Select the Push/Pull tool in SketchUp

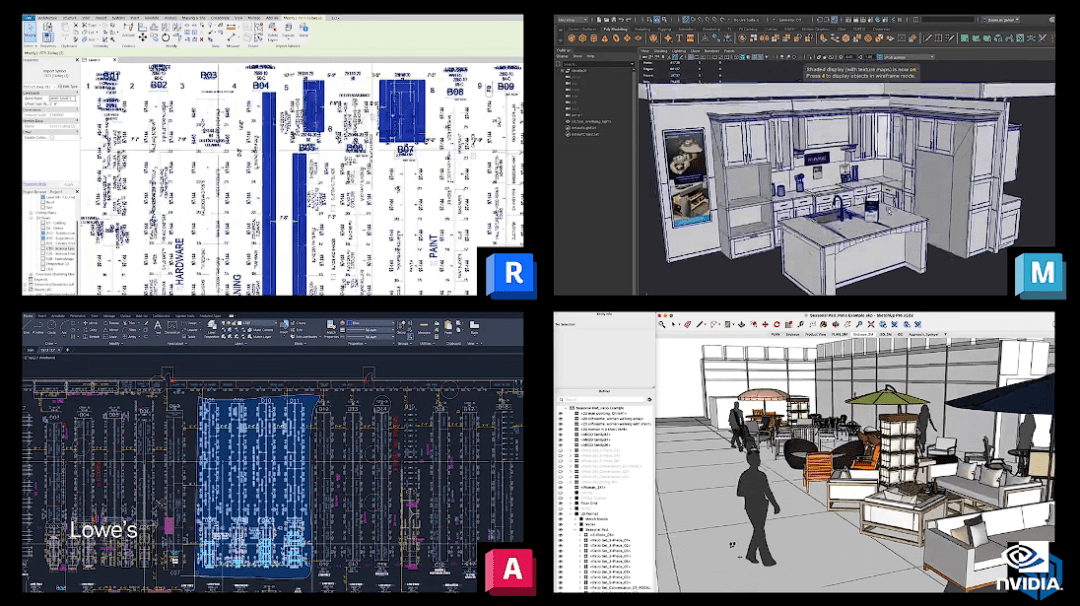point(741,324)
